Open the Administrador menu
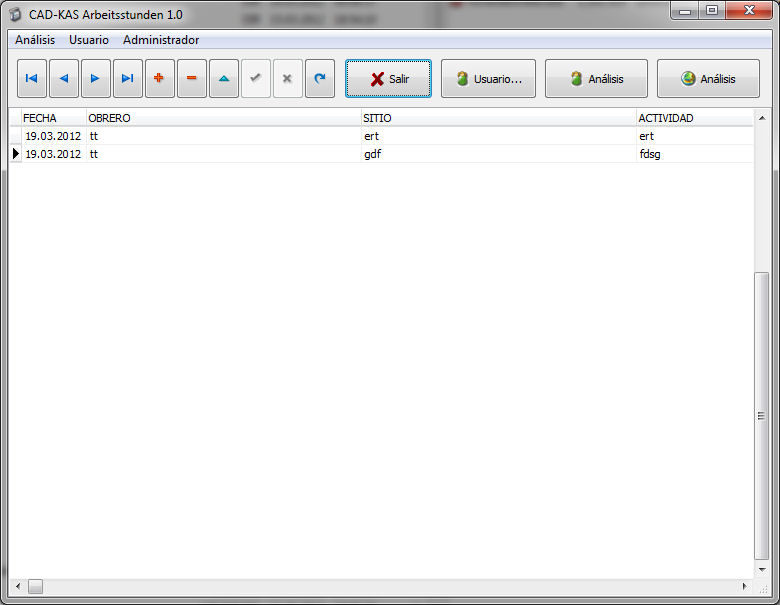 pos(161,40)
